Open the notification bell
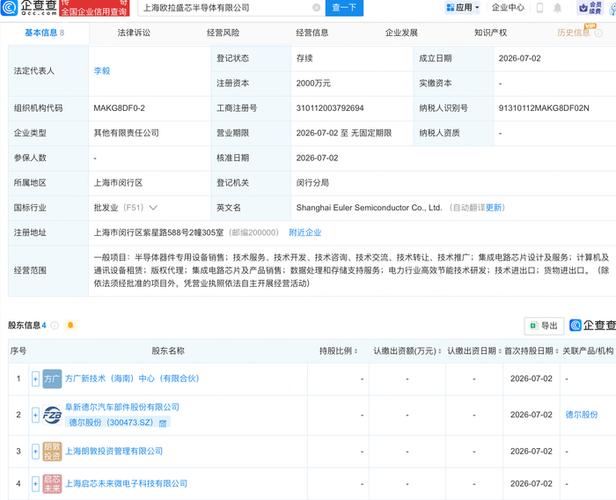The image size is (616, 500). pos(557,7)
